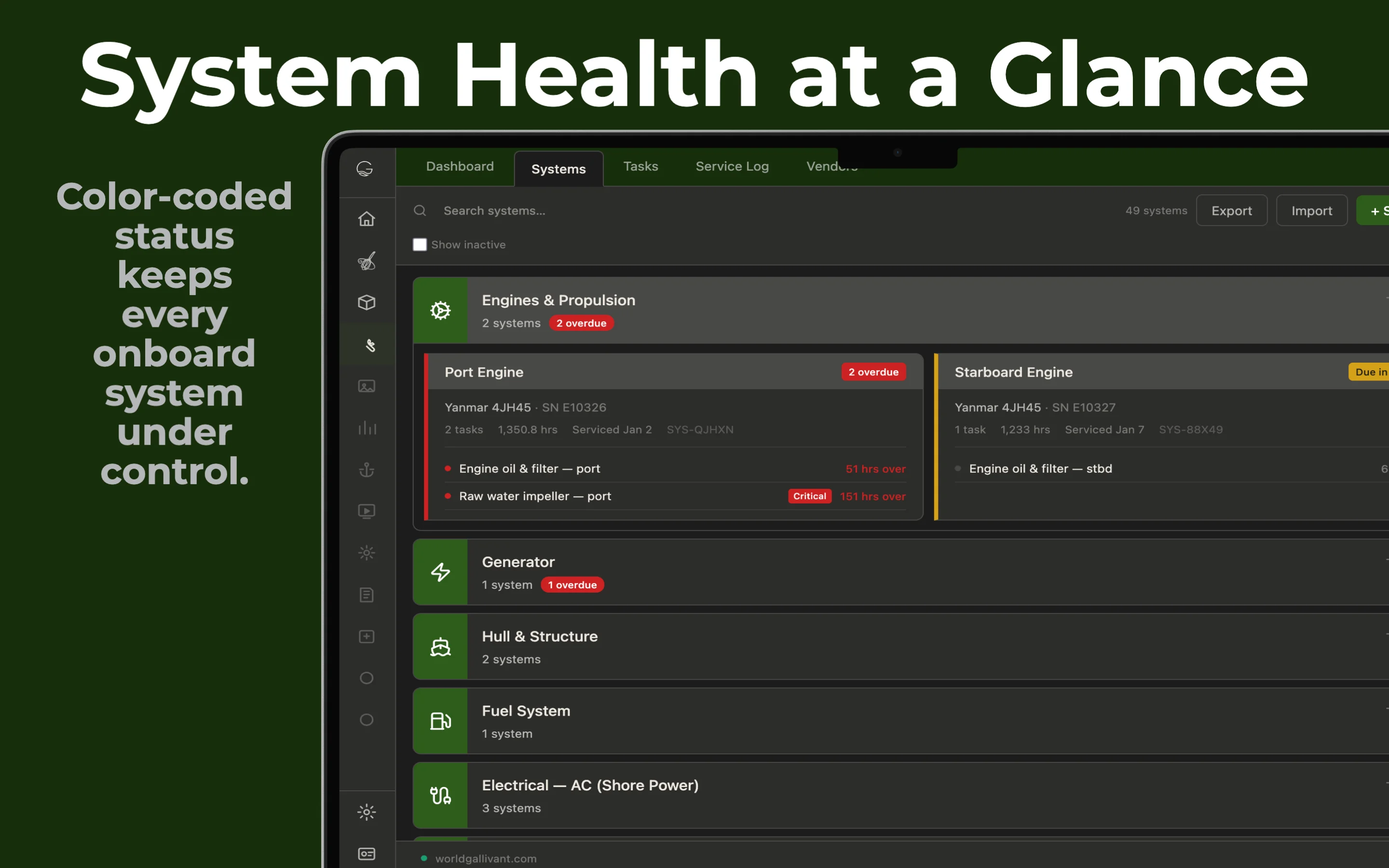The width and height of the screenshot is (1389, 868).
Task: Click the Engines & Propulsion gear icon
Action: (x=440, y=311)
